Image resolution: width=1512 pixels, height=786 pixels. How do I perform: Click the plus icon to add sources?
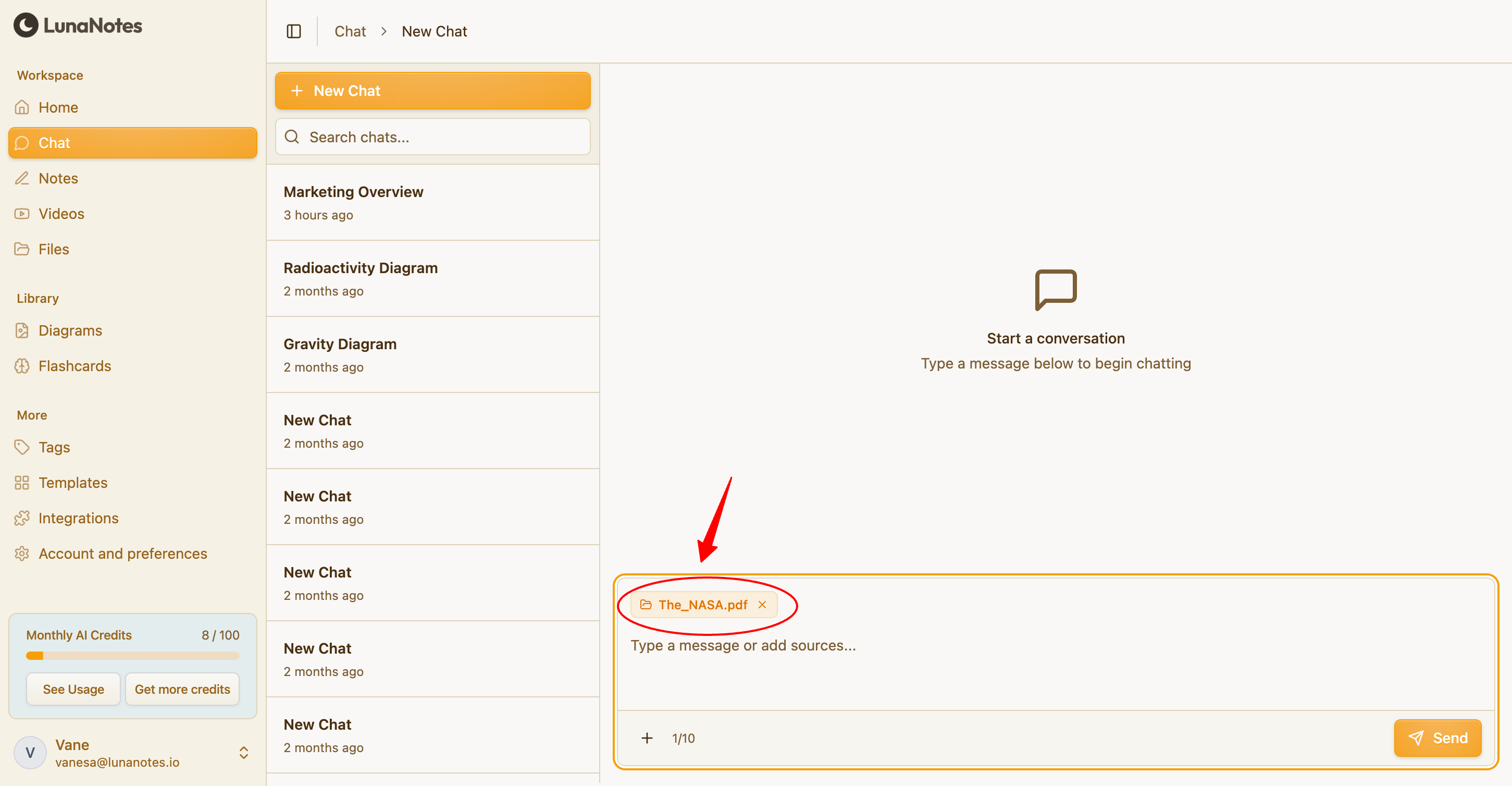point(647,738)
